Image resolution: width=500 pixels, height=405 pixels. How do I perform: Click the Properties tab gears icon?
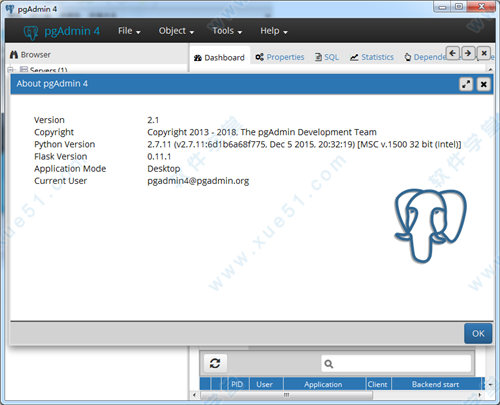pos(260,57)
